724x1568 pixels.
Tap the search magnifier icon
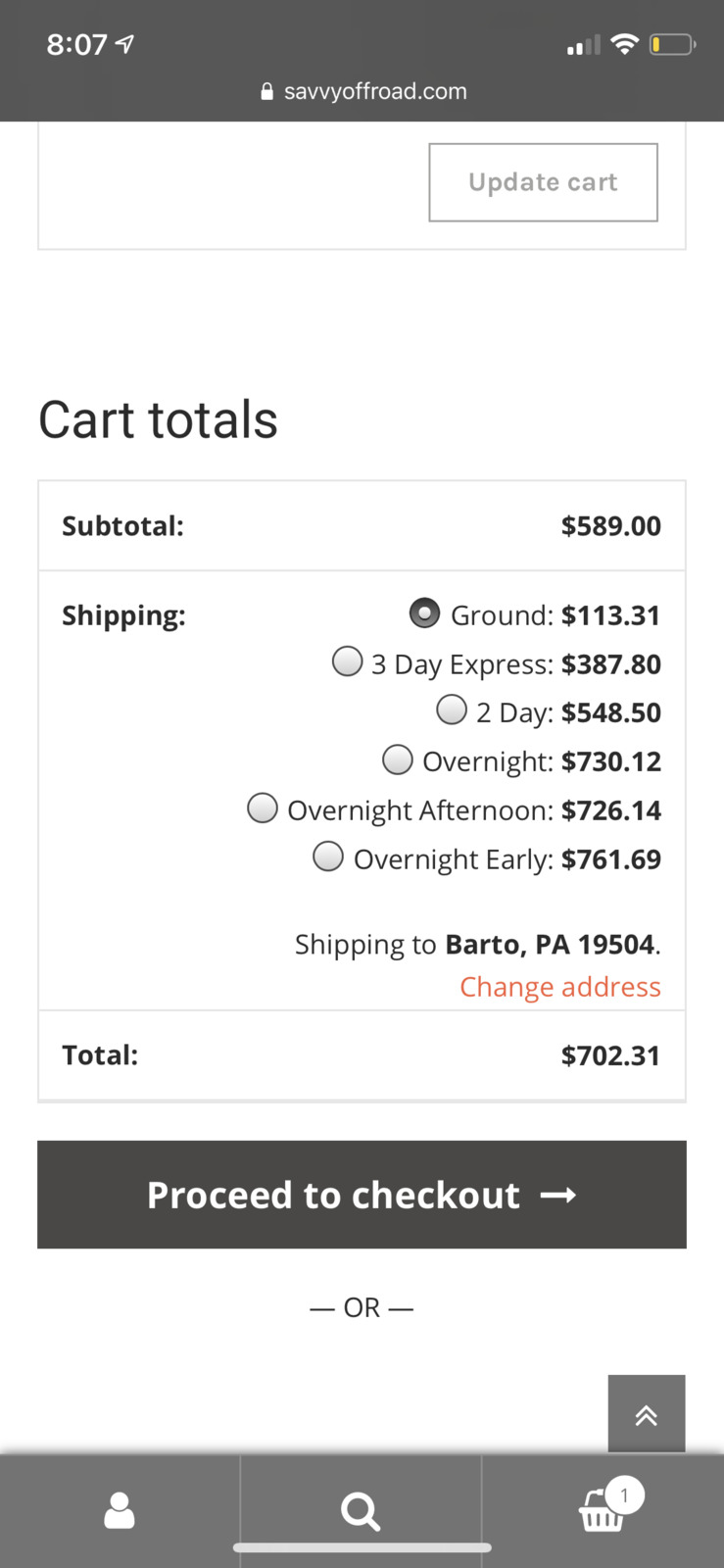361,1511
